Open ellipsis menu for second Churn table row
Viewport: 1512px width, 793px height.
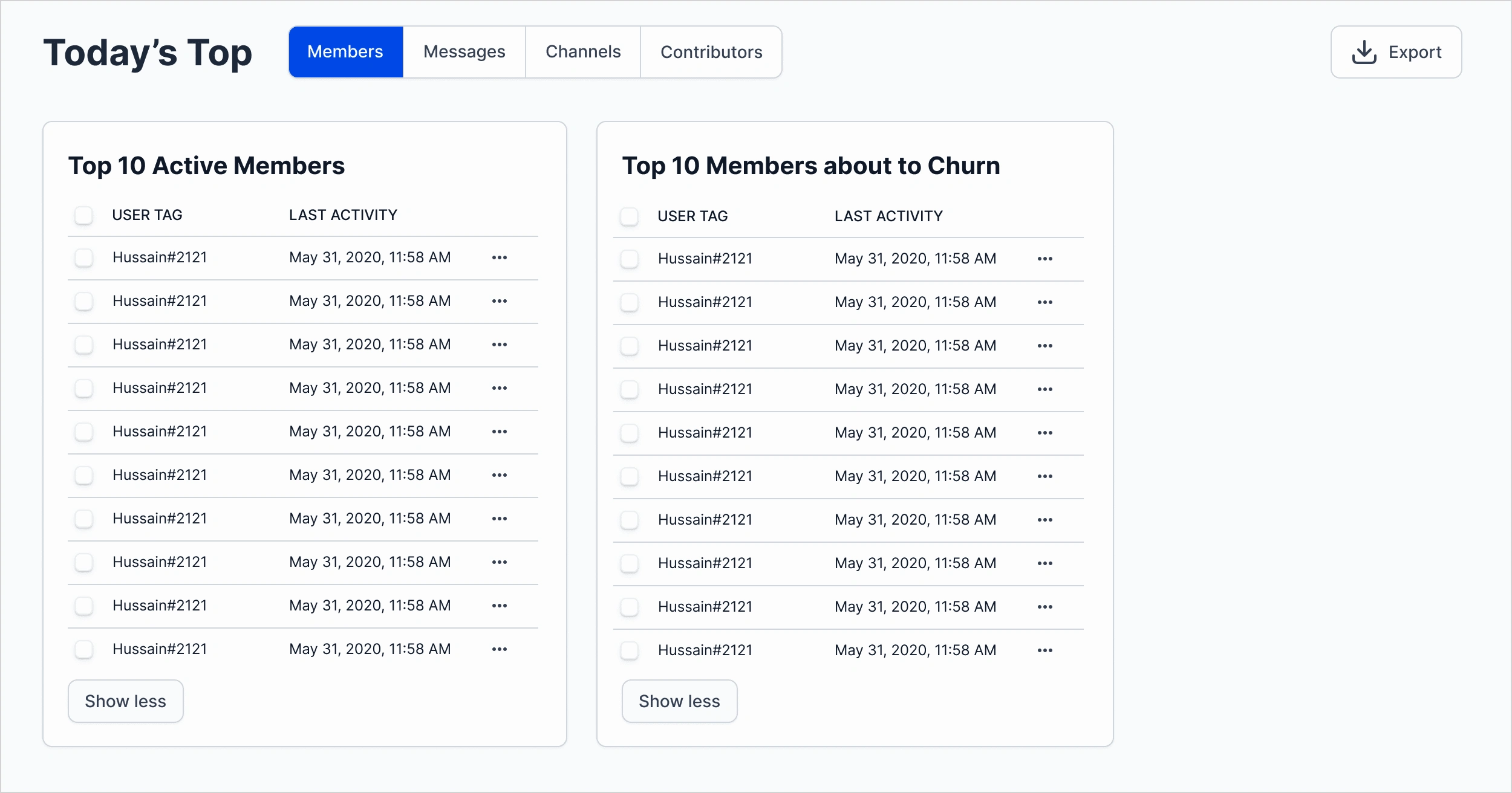pyautogui.click(x=1045, y=302)
